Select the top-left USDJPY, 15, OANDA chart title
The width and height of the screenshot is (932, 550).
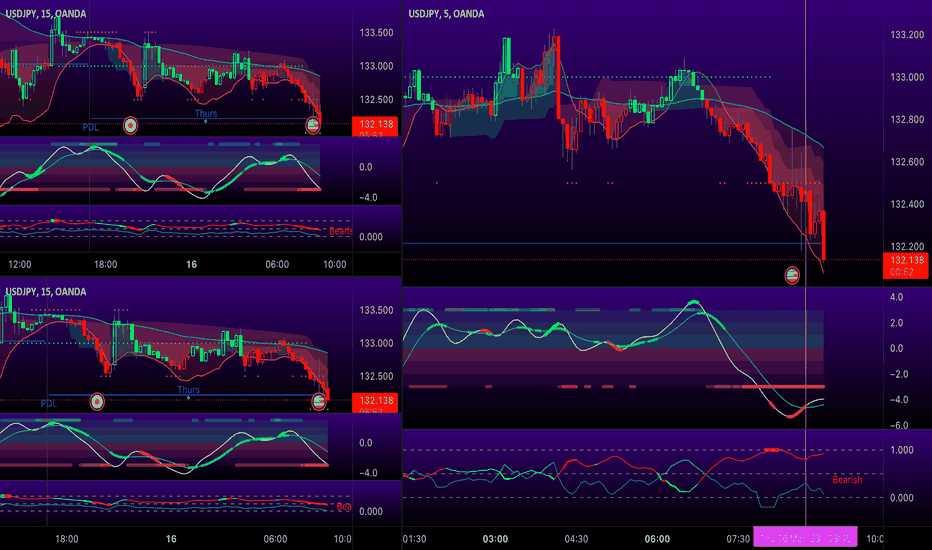click(x=46, y=14)
